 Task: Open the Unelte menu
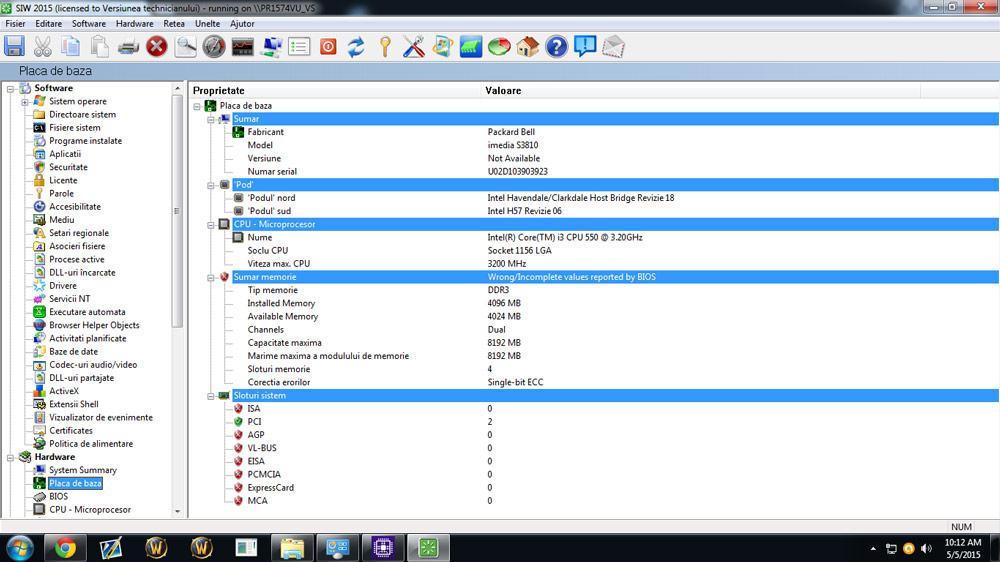click(x=207, y=24)
